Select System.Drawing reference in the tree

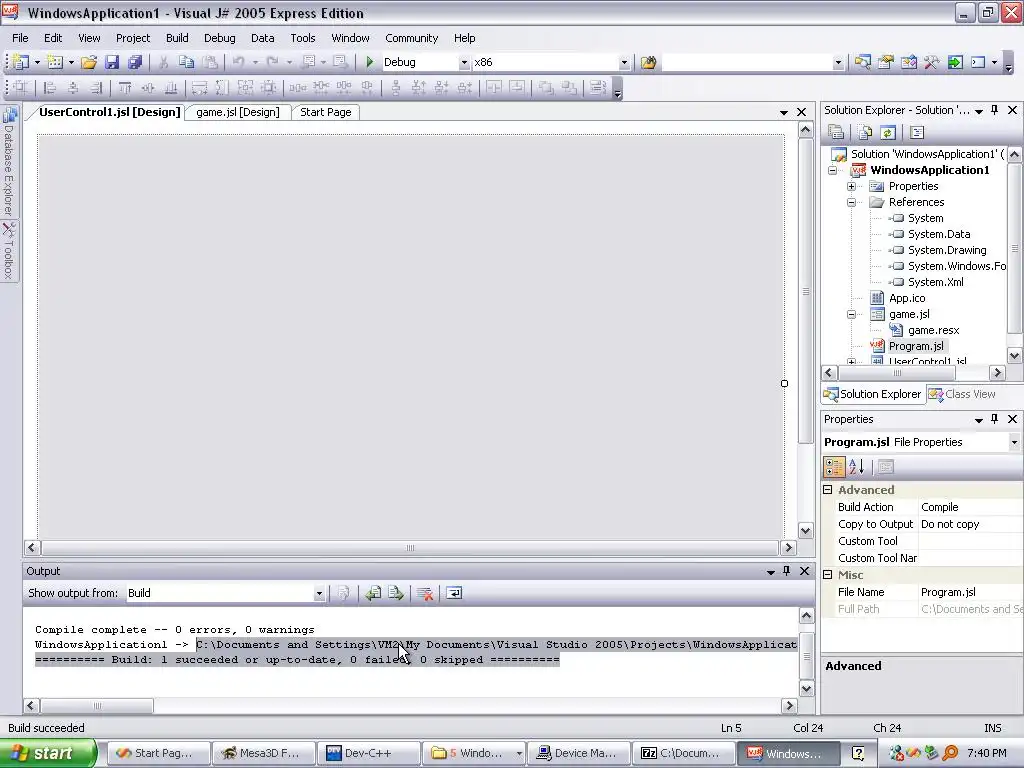point(947,250)
